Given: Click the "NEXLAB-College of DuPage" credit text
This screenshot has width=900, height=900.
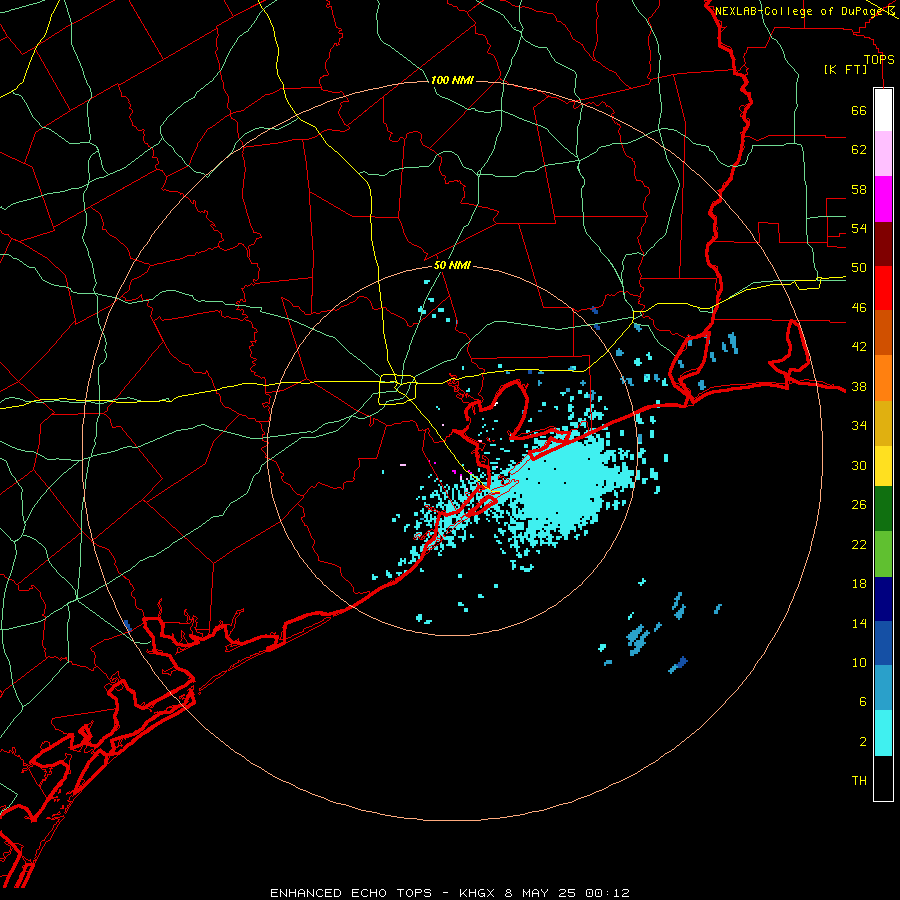Looking at the screenshot, I should tap(800, 11).
